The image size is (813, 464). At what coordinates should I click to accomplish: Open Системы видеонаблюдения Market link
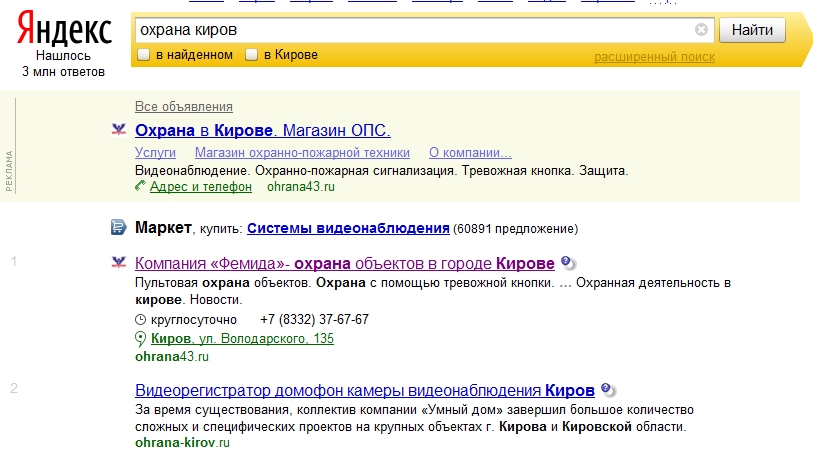coord(348,228)
